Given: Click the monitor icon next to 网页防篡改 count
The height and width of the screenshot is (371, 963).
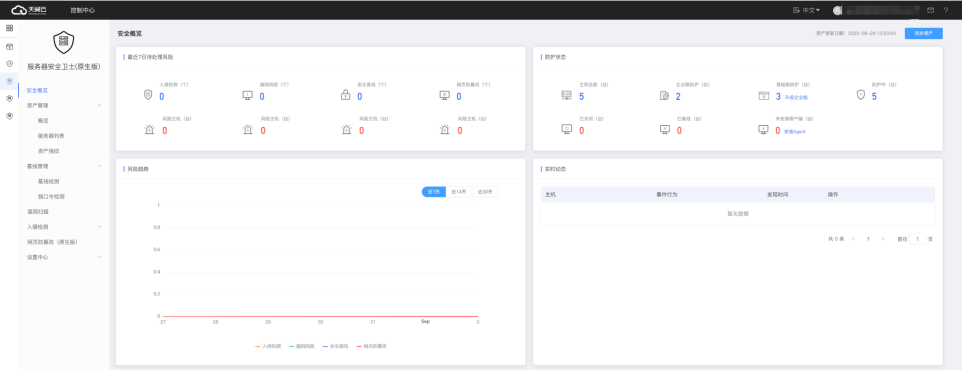Looking at the screenshot, I should pos(445,95).
